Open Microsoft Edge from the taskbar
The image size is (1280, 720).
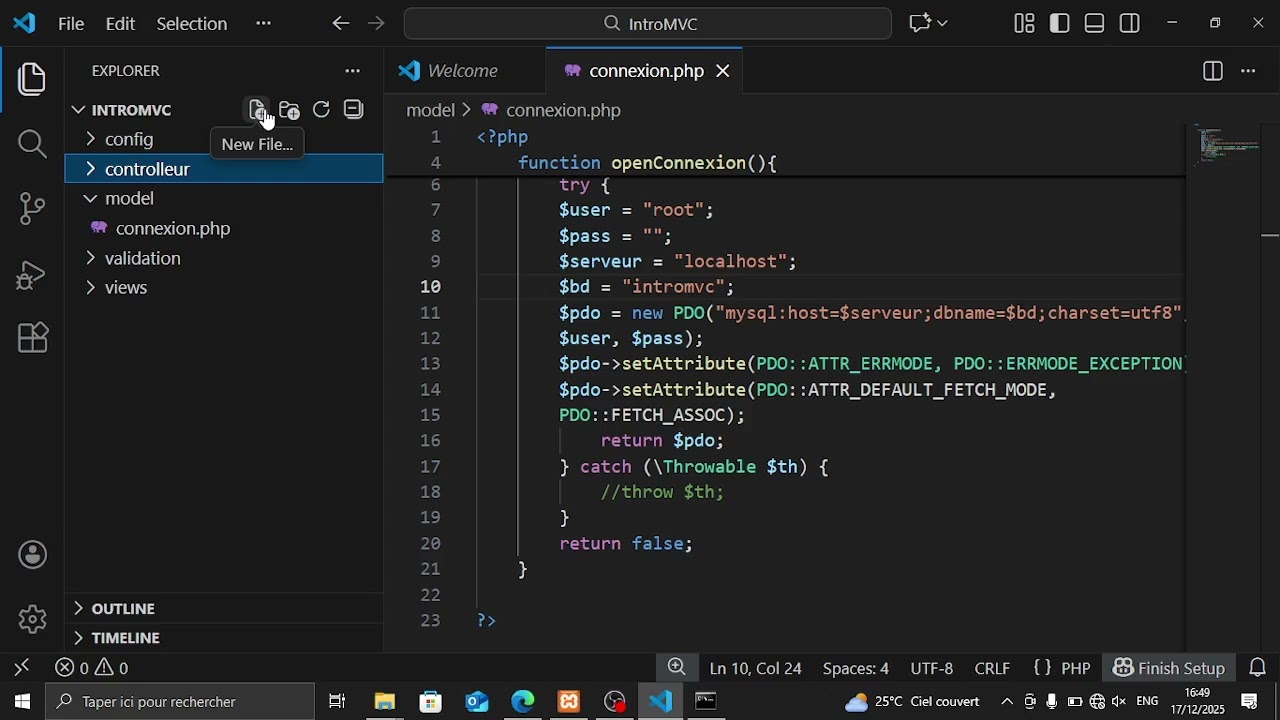(522, 702)
